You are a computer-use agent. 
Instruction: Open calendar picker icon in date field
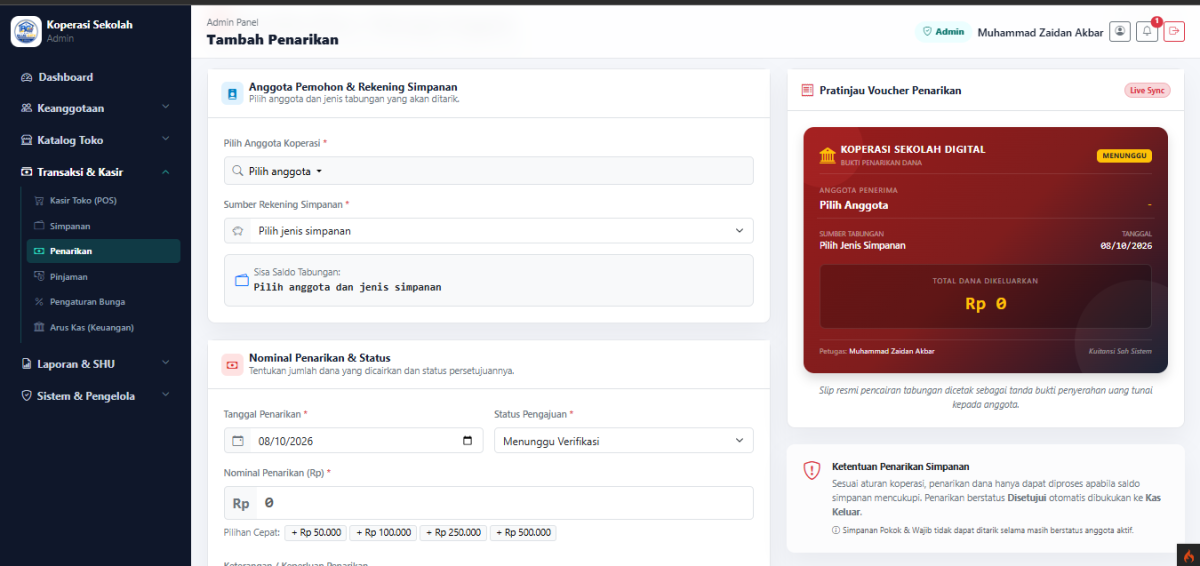point(467,440)
